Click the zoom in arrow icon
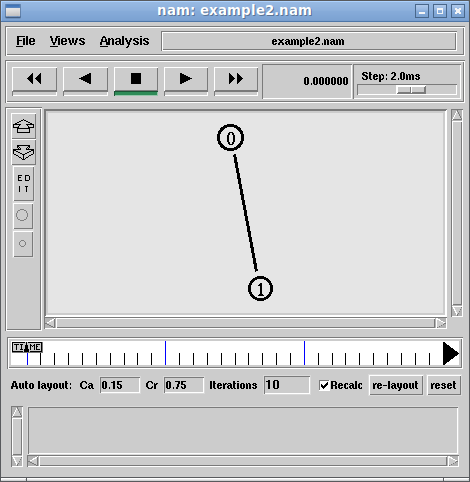The height and width of the screenshot is (482, 470). click(x=23, y=126)
